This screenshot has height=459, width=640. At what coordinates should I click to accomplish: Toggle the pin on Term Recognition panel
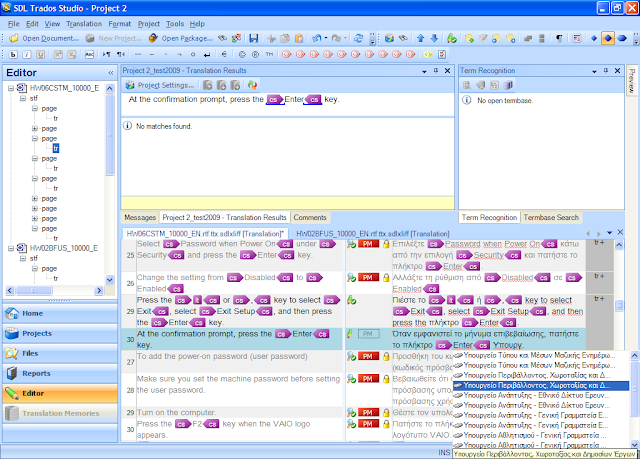click(x=606, y=71)
